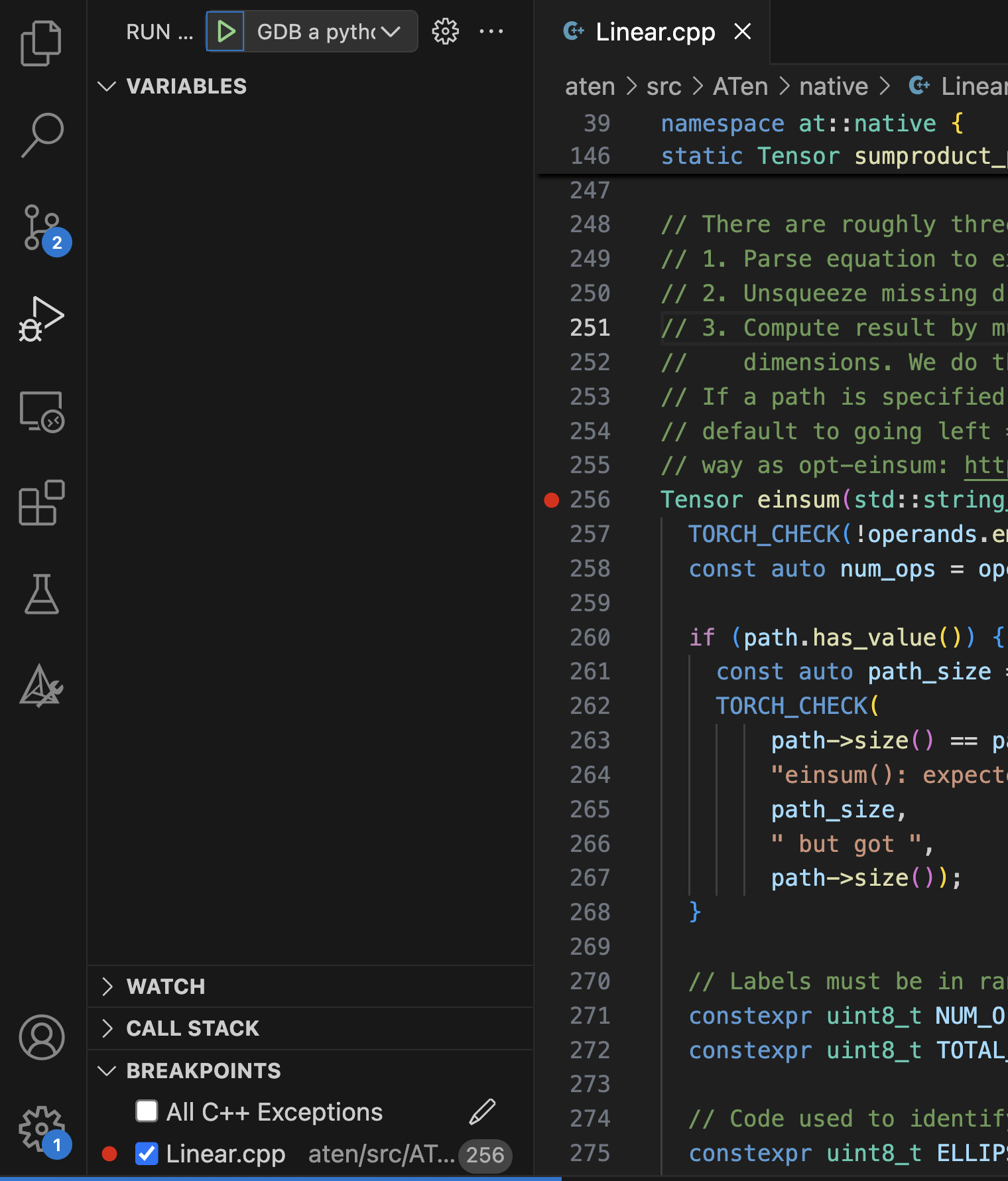Select the Linear.cpp editor tab
This screenshot has width=1008, height=1181.
coord(654,32)
